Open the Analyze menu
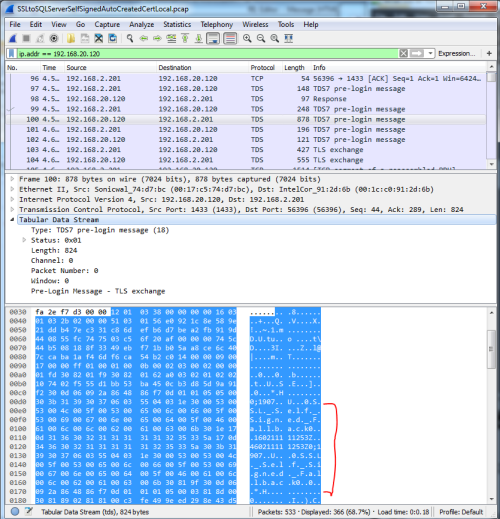 (142, 24)
